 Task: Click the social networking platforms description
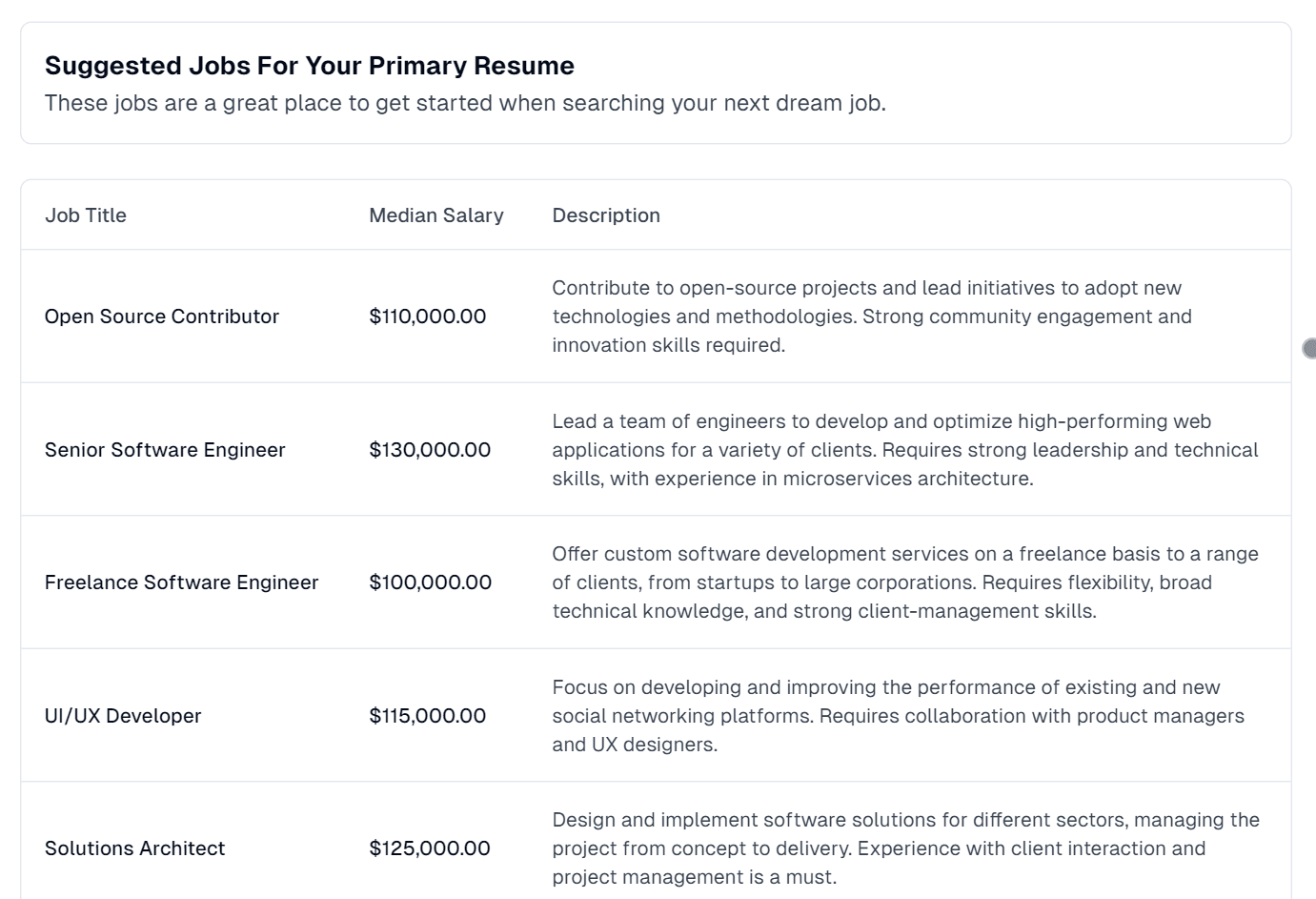[898, 716]
